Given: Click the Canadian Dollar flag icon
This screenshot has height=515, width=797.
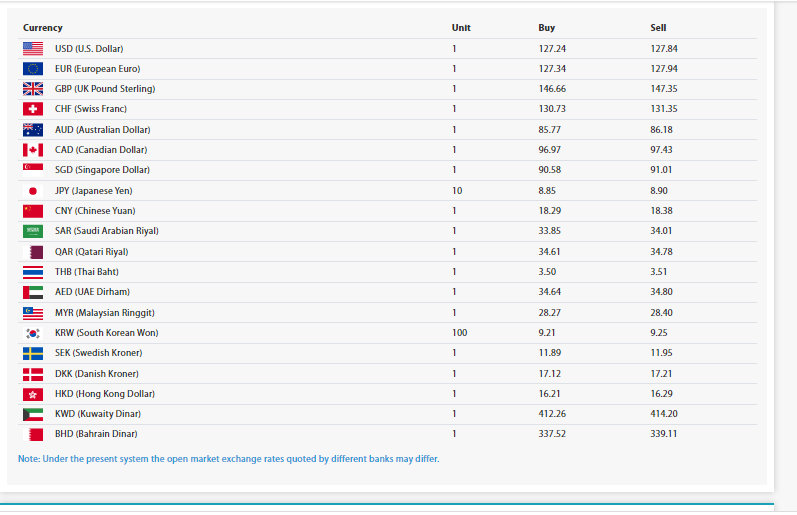Looking at the screenshot, I should pos(33,150).
